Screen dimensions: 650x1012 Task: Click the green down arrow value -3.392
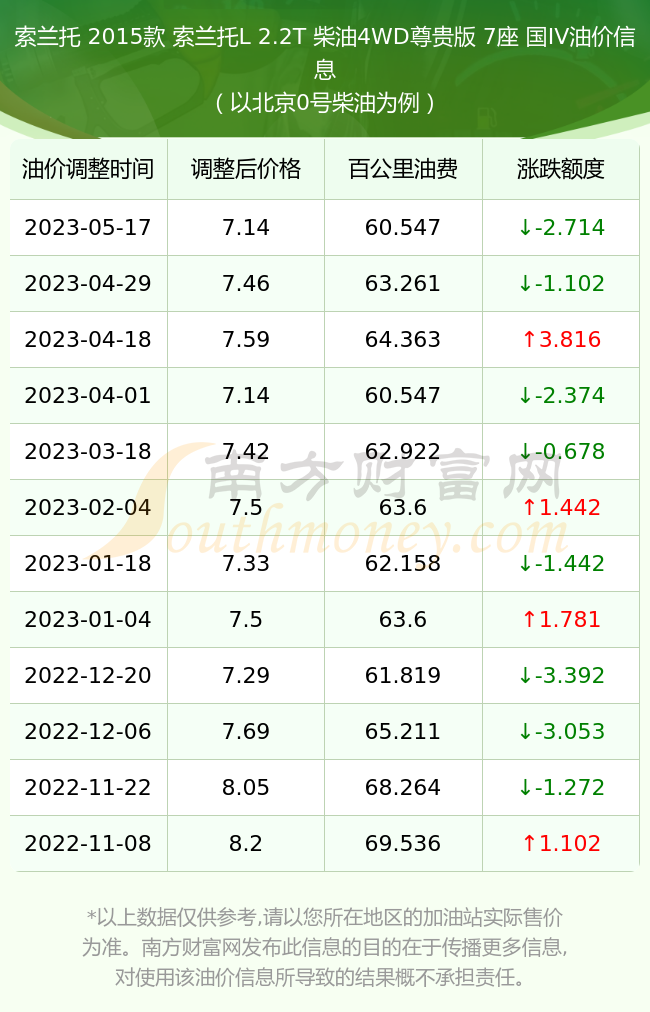(x=562, y=675)
